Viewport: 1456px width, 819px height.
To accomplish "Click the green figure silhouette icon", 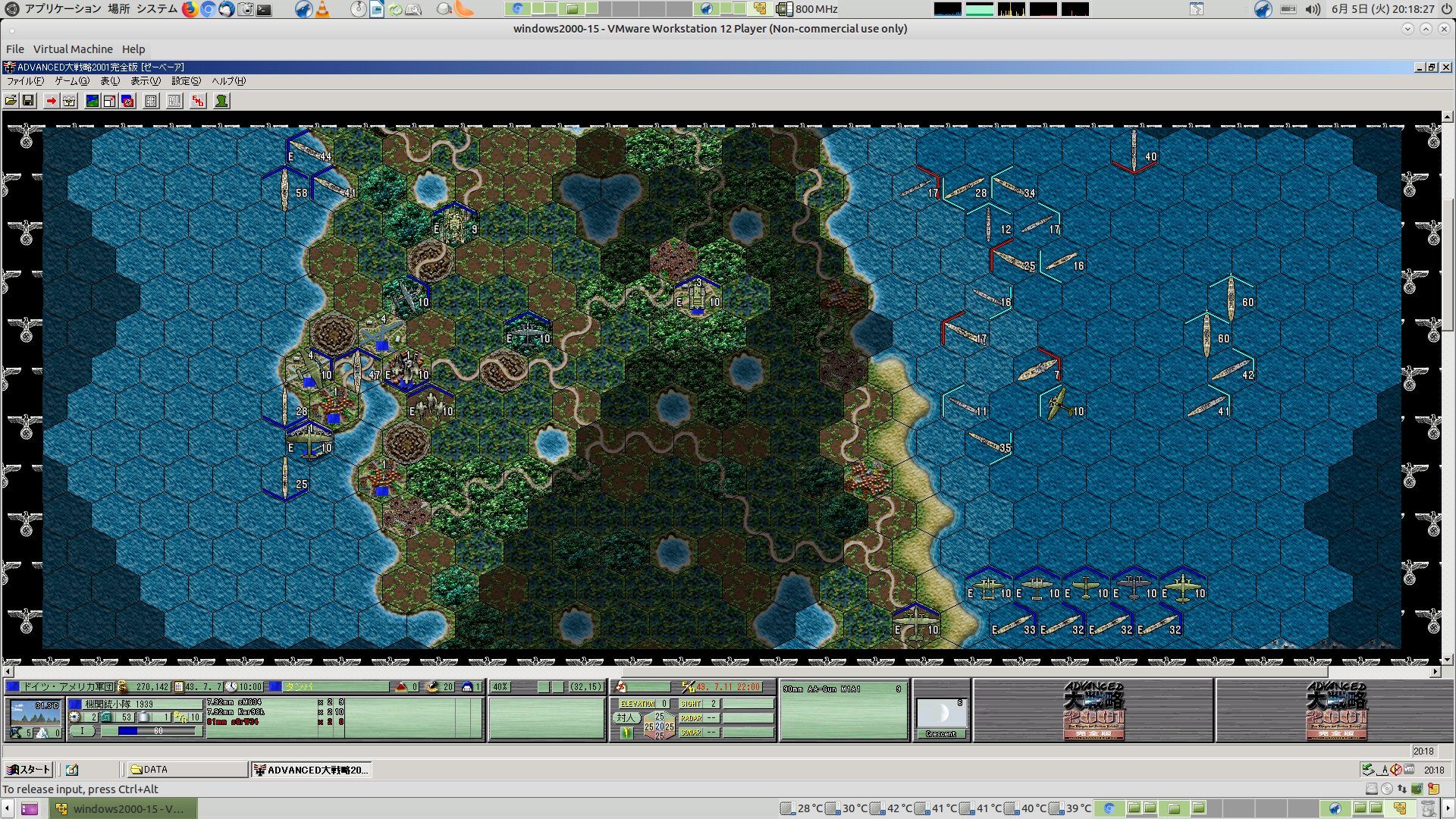I will tap(221, 101).
